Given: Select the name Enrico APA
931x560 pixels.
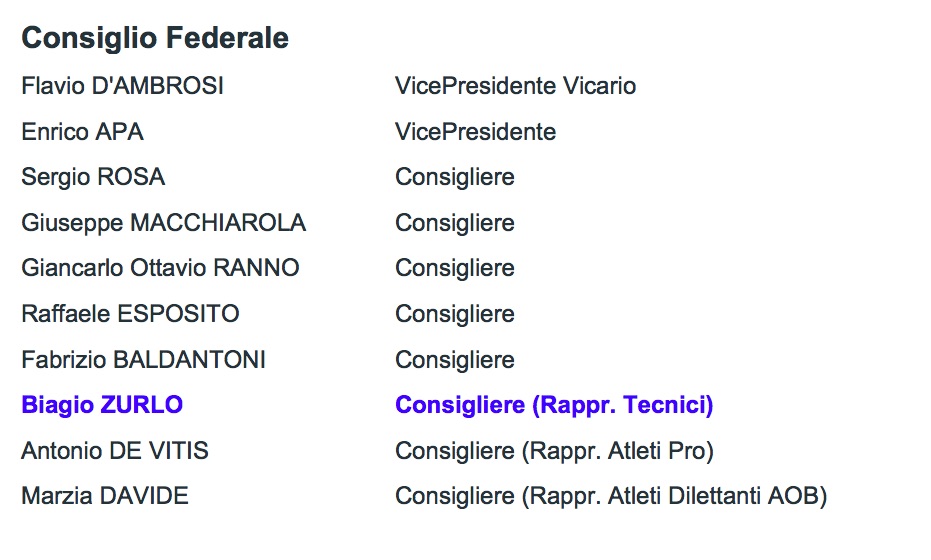Looking at the screenshot, I should pyautogui.click(x=82, y=132).
